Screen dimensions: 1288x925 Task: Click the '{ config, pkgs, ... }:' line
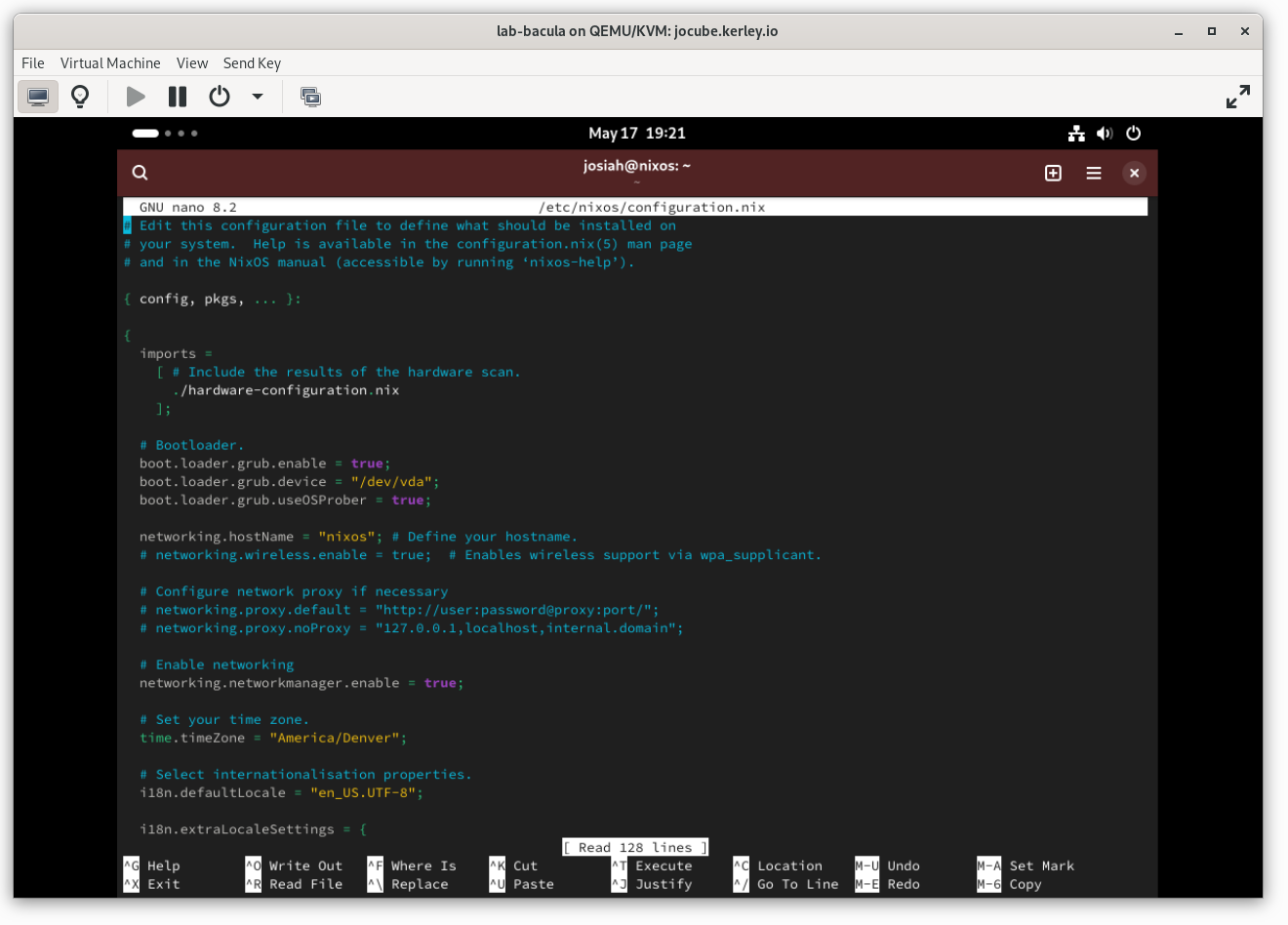pyautogui.click(x=212, y=299)
